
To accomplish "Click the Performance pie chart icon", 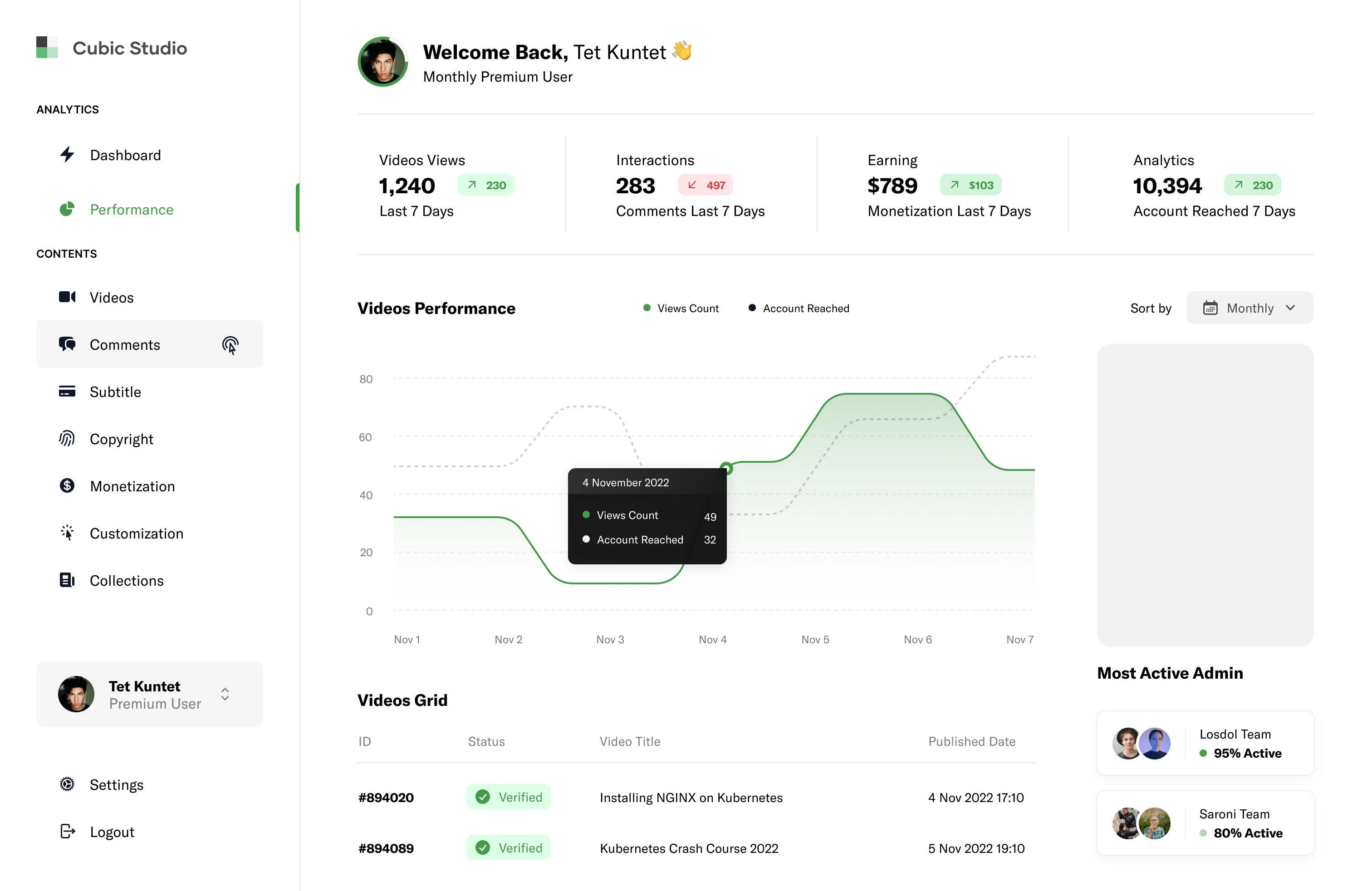I will point(68,209).
